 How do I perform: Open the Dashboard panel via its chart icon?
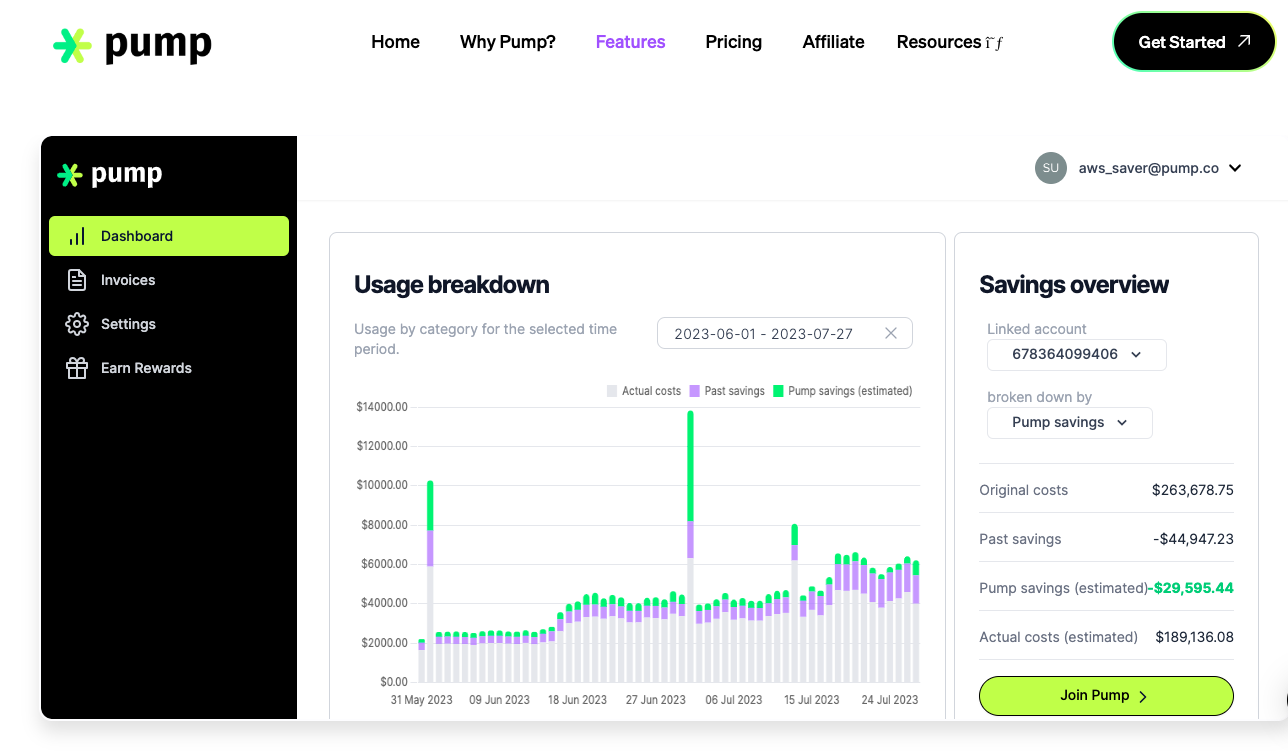pyautogui.click(x=78, y=236)
